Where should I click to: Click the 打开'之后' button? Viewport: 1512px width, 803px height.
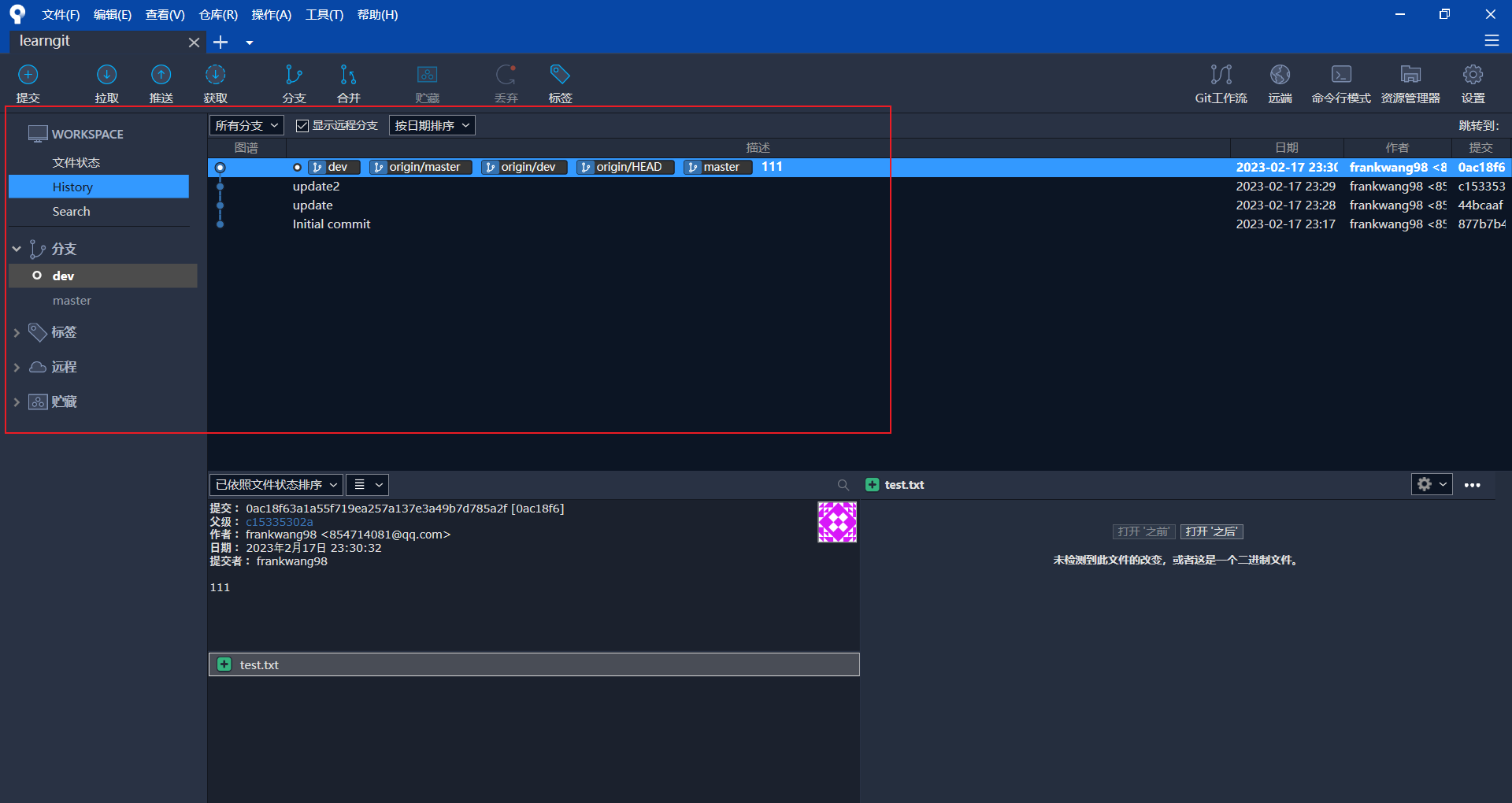click(x=1211, y=531)
